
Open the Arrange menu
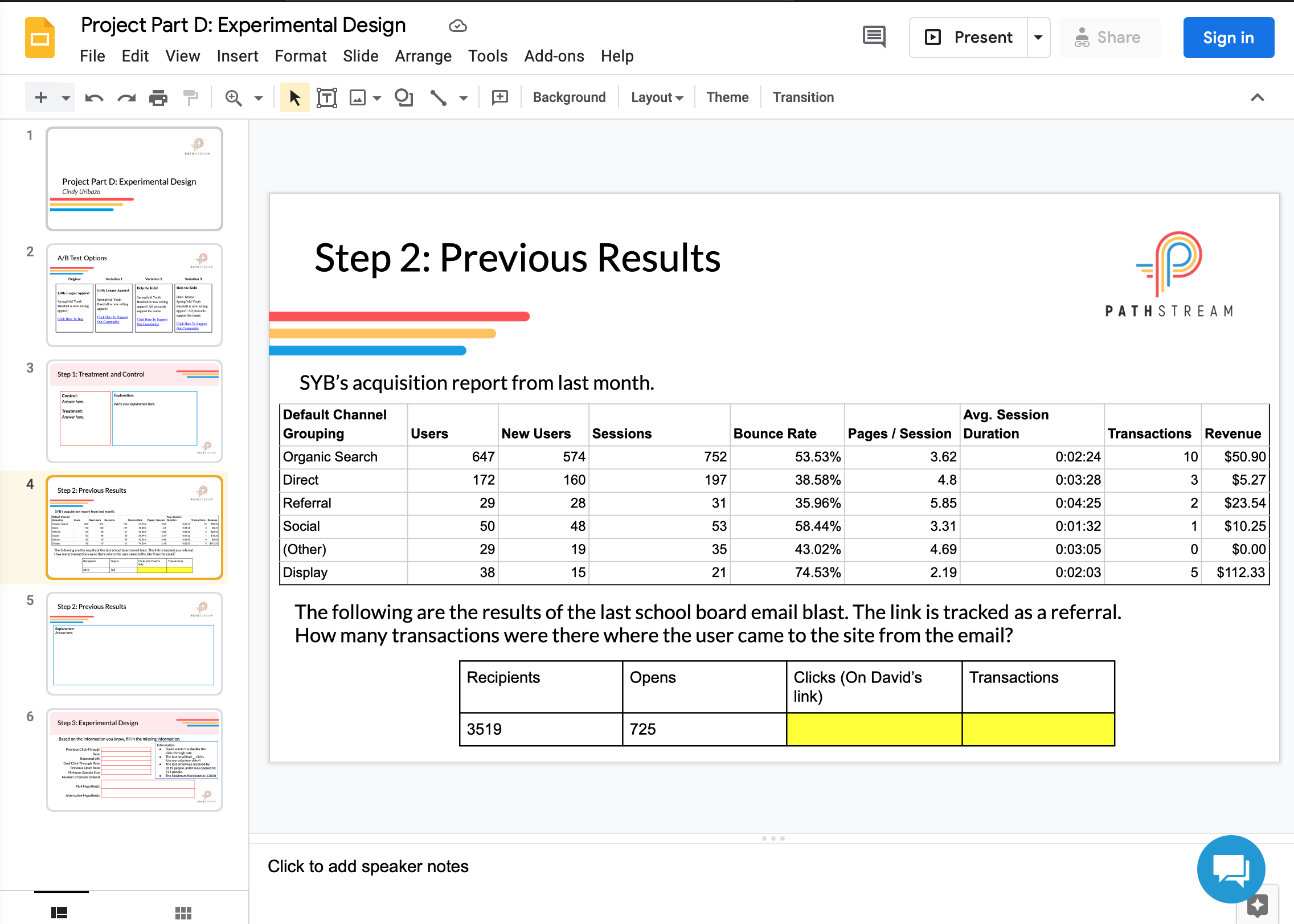(x=423, y=56)
